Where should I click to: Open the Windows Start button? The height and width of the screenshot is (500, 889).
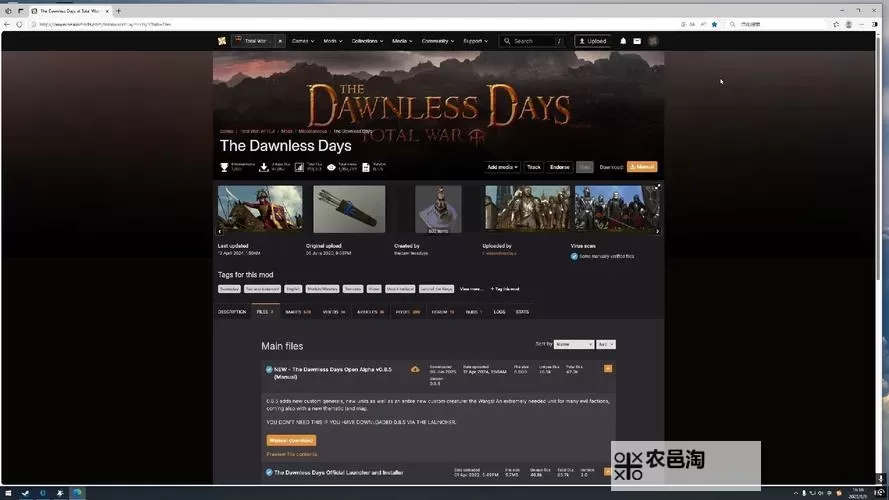tap(8, 493)
